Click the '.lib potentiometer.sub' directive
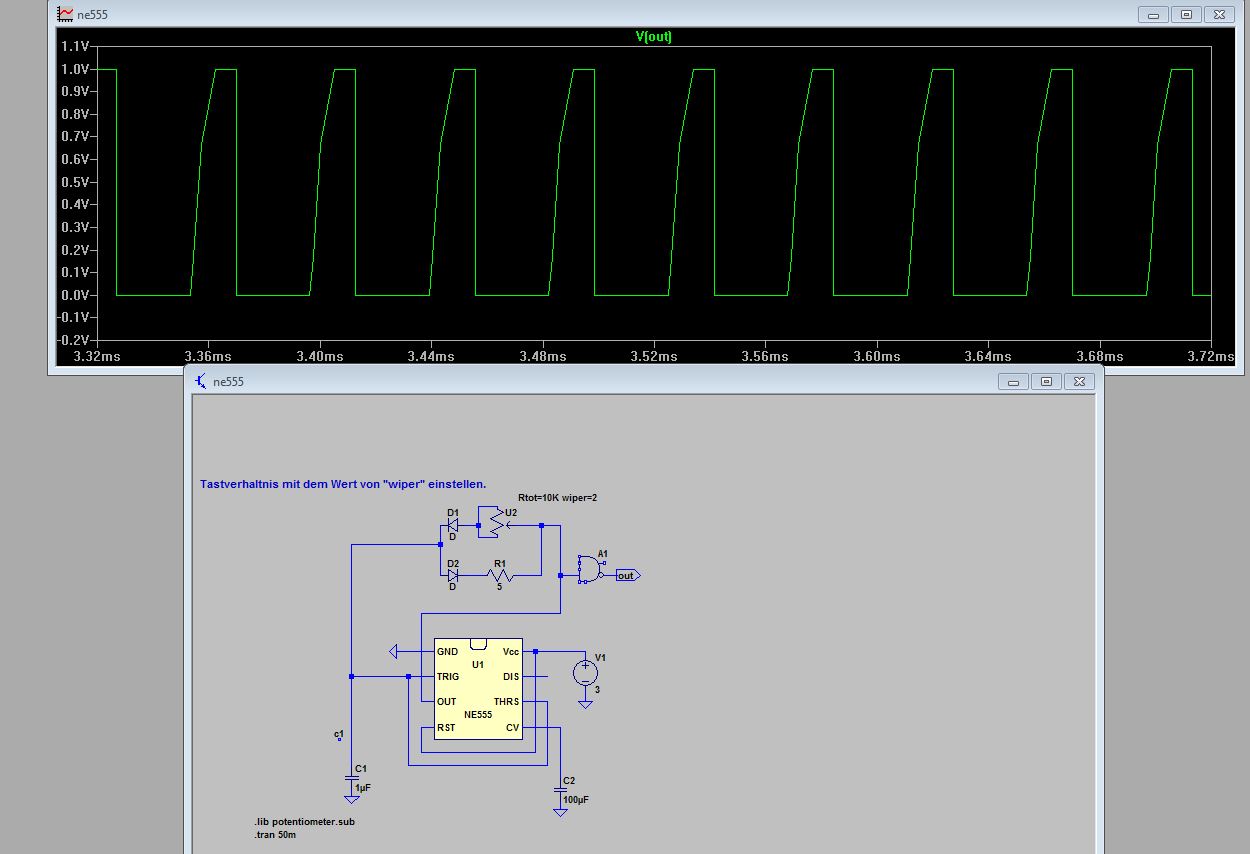 (x=304, y=822)
